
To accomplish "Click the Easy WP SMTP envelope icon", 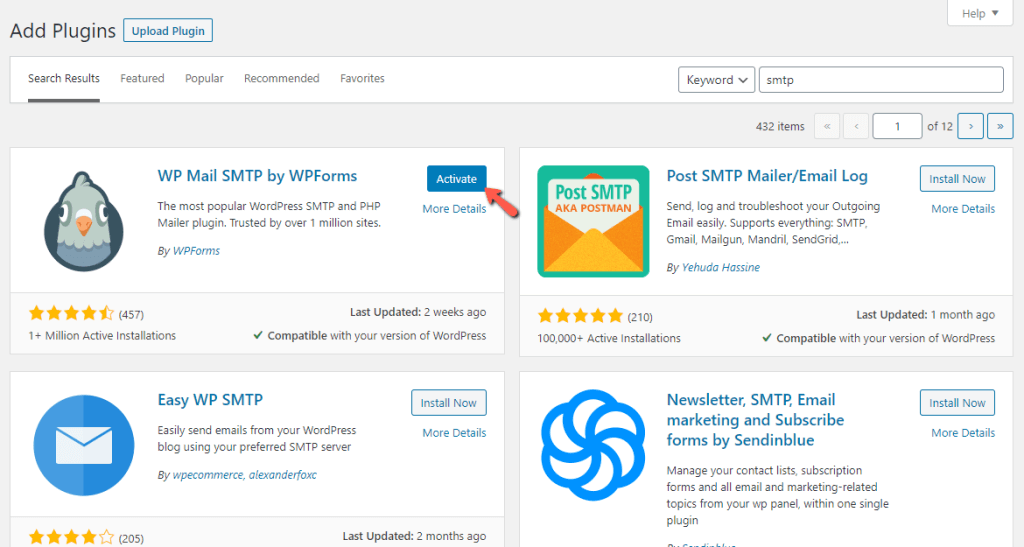I will tap(84, 445).
